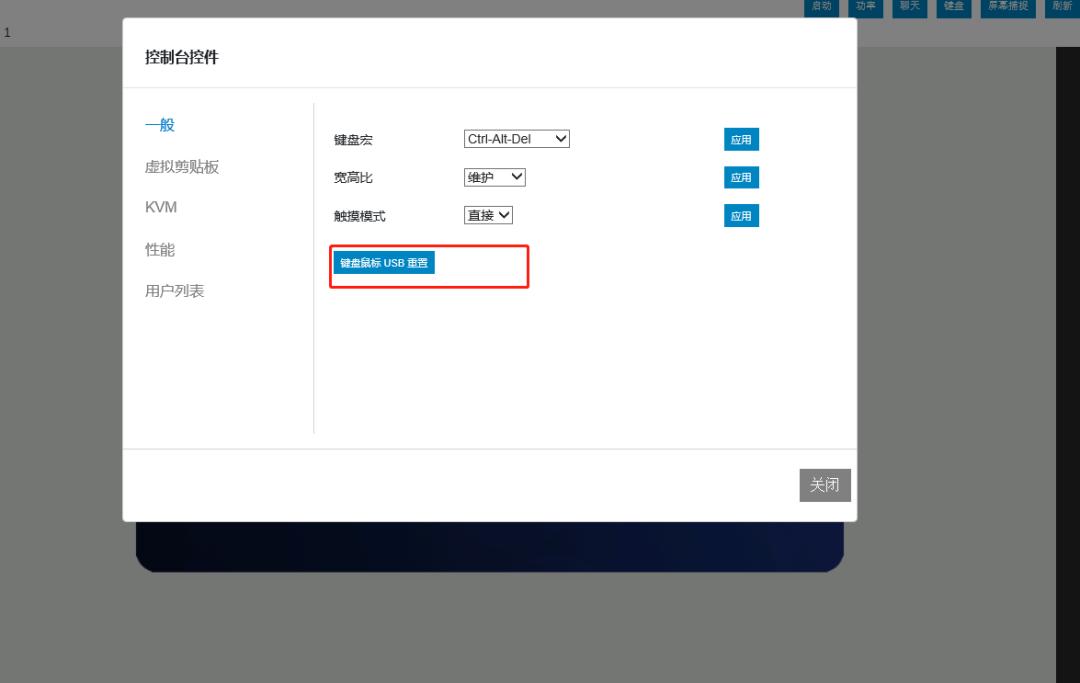Open the 键盘宏 Ctrl-Alt-Del dropdown
The image size is (1080, 683).
tap(516, 139)
